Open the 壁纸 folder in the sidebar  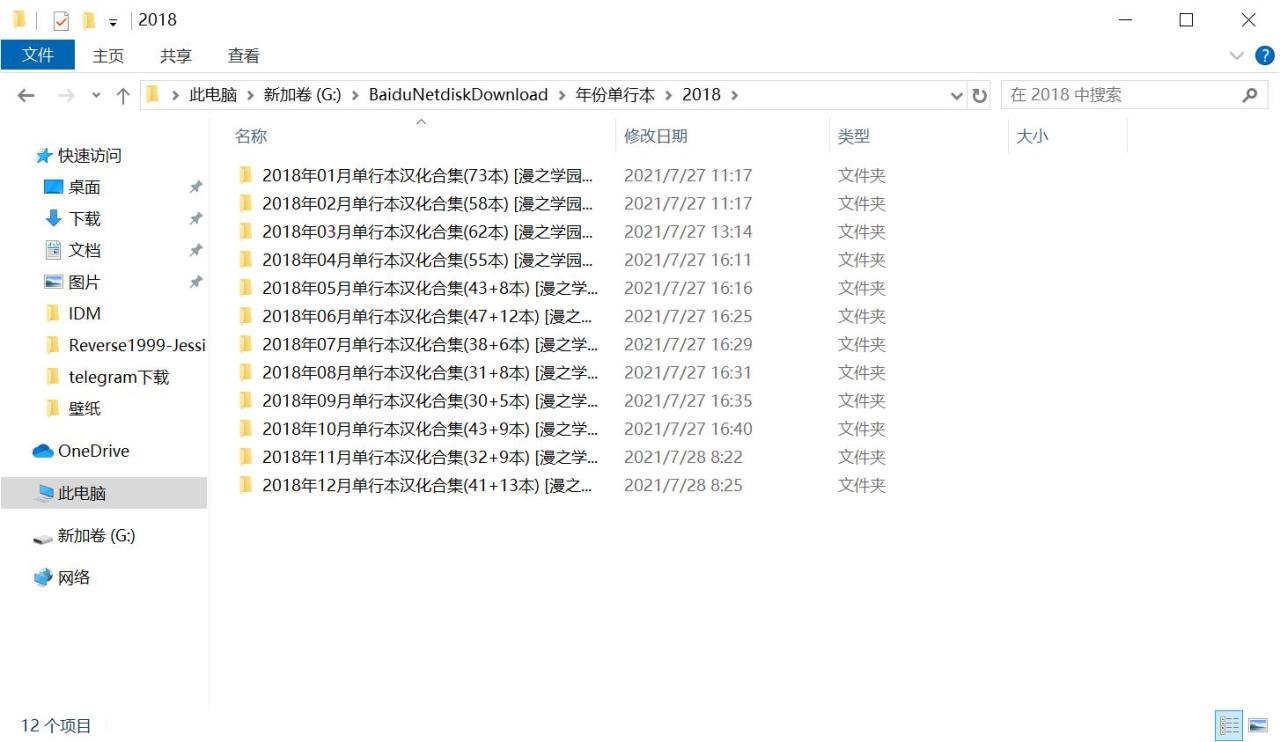84,408
